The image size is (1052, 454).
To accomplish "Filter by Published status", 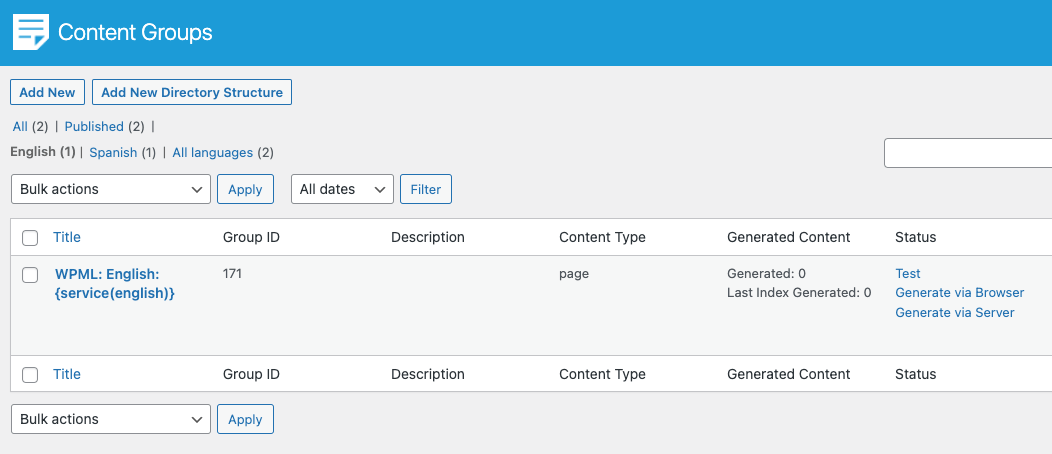I will pyautogui.click(x=94, y=127).
